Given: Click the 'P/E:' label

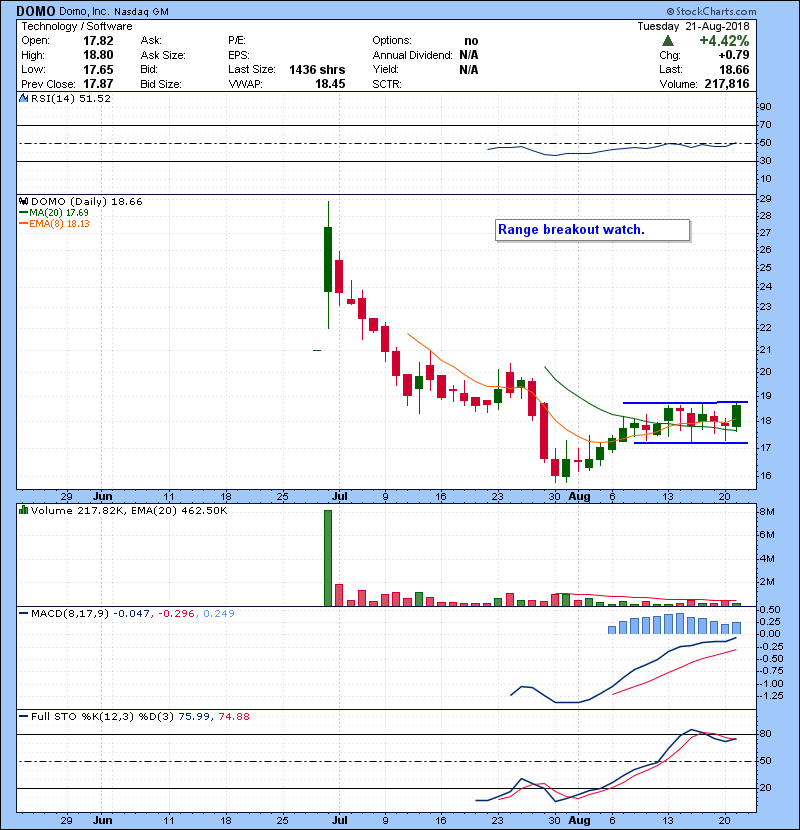Looking at the screenshot, I should [x=237, y=41].
